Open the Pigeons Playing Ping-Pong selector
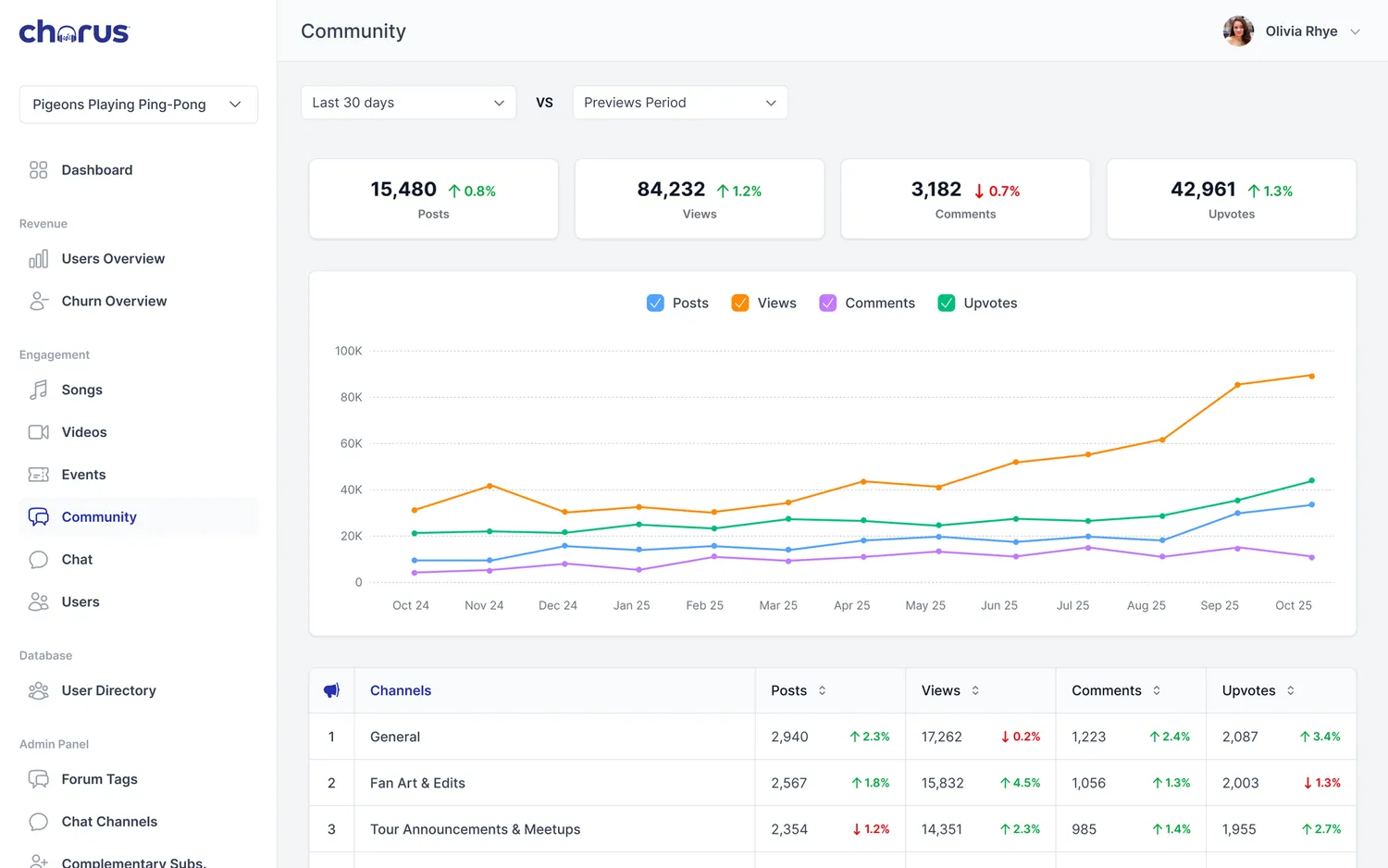 click(139, 105)
